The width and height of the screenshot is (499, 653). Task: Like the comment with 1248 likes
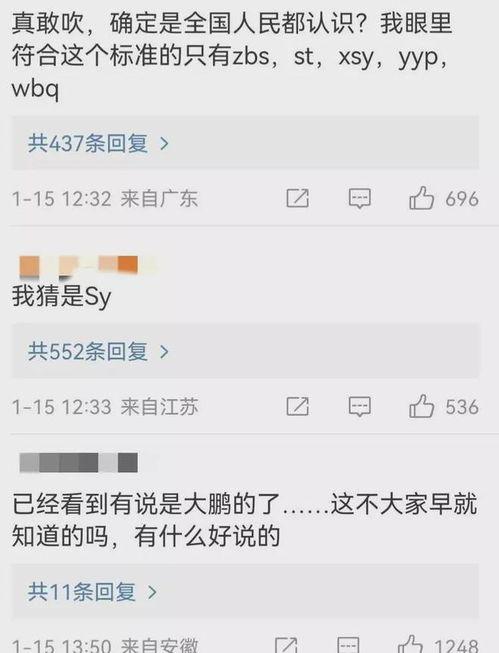coord(411,645)
